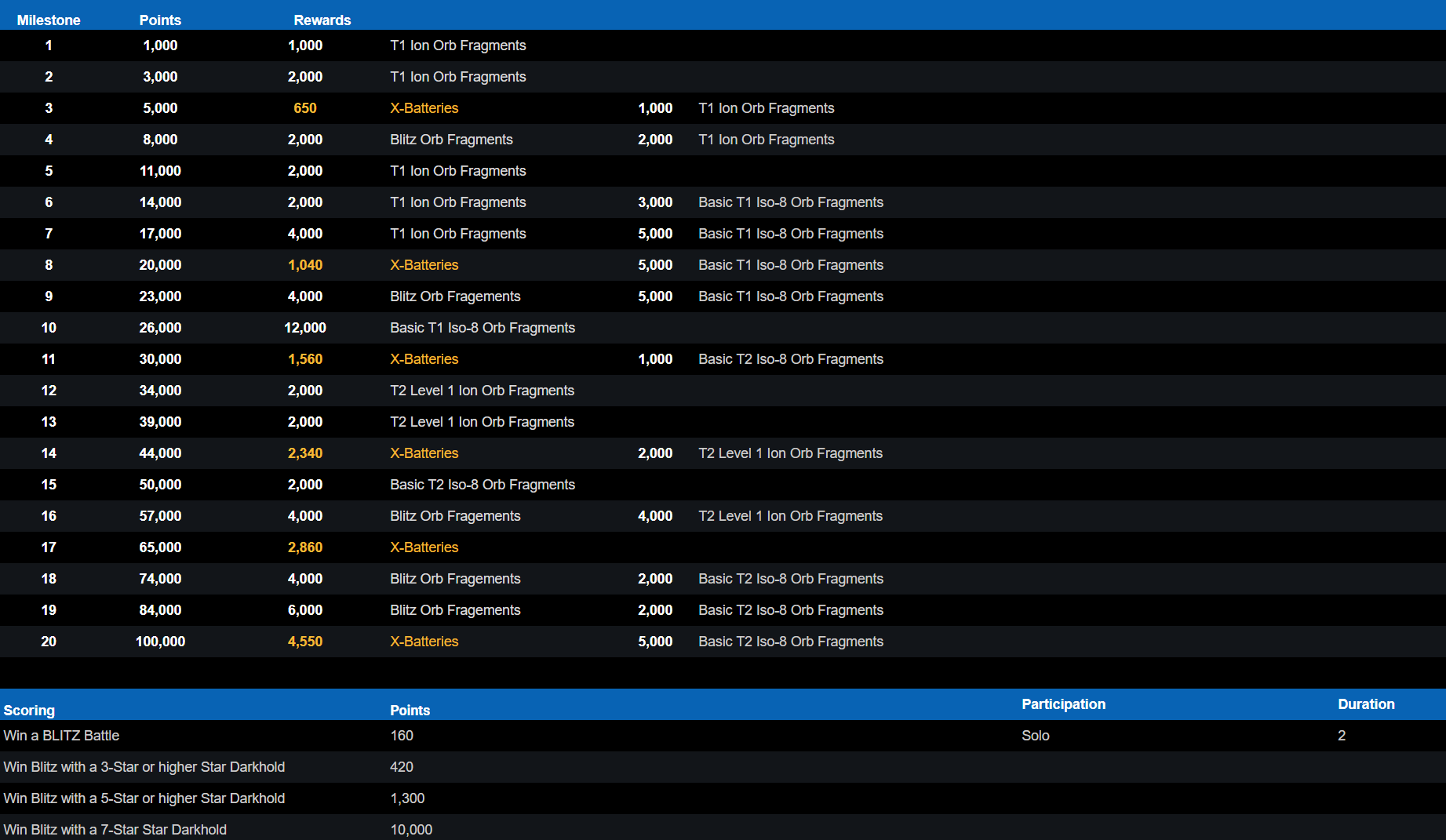Click the 3,000 secondary reward quantity
Screen dimensions: 1446x840
655,202
